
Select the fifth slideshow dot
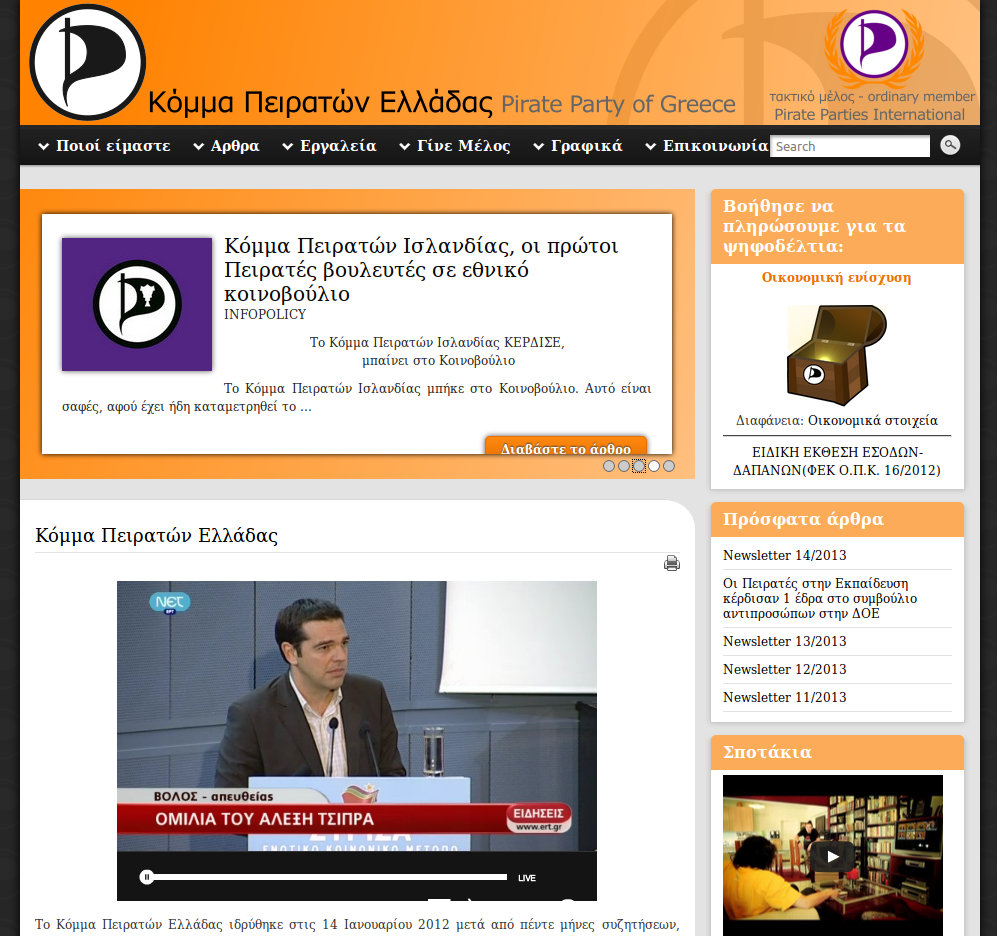click(x=669, y=466)
